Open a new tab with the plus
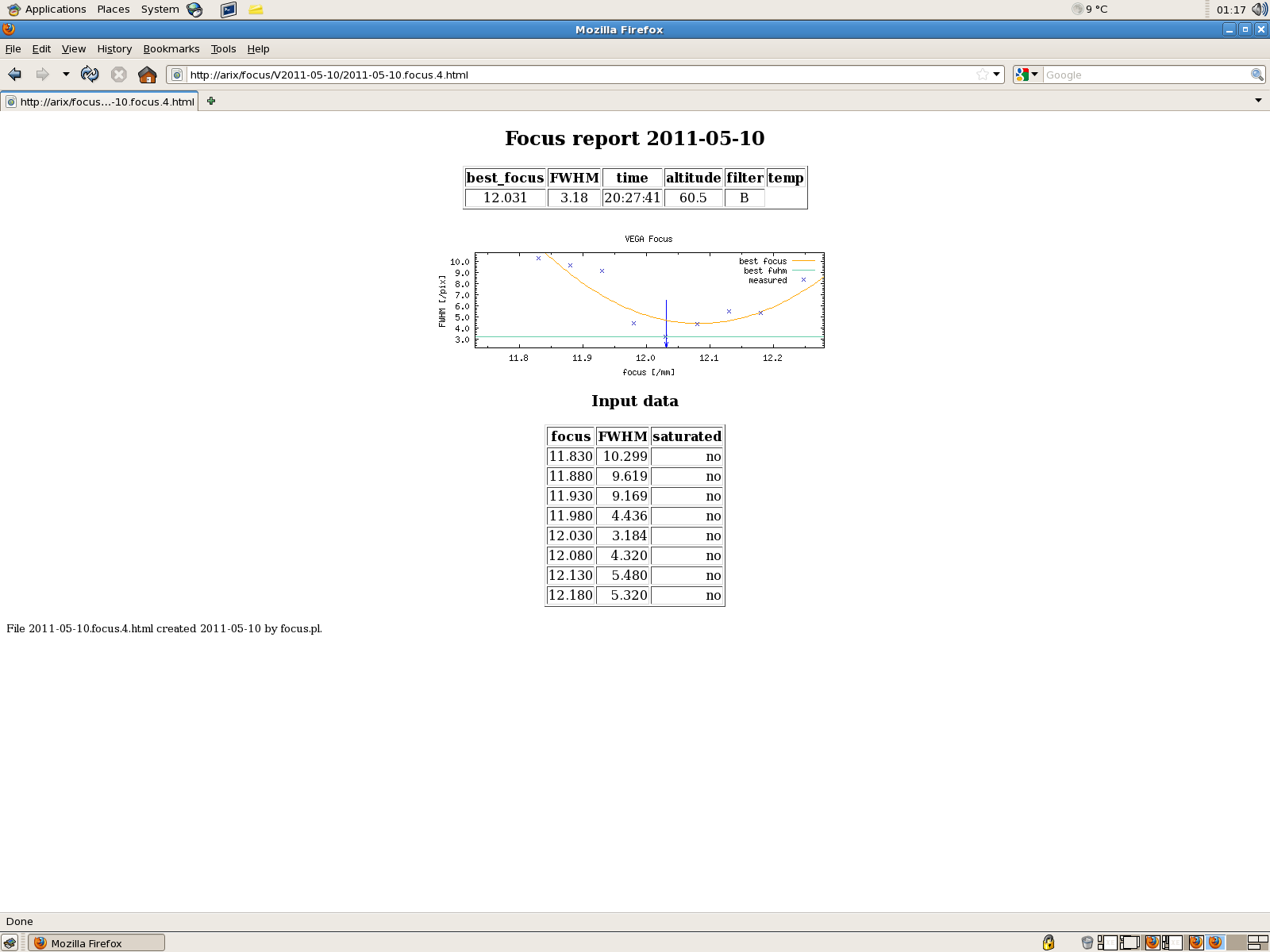Image resolution: width=1270 pixels, height=952 pixels. click(x=211, y=101)
